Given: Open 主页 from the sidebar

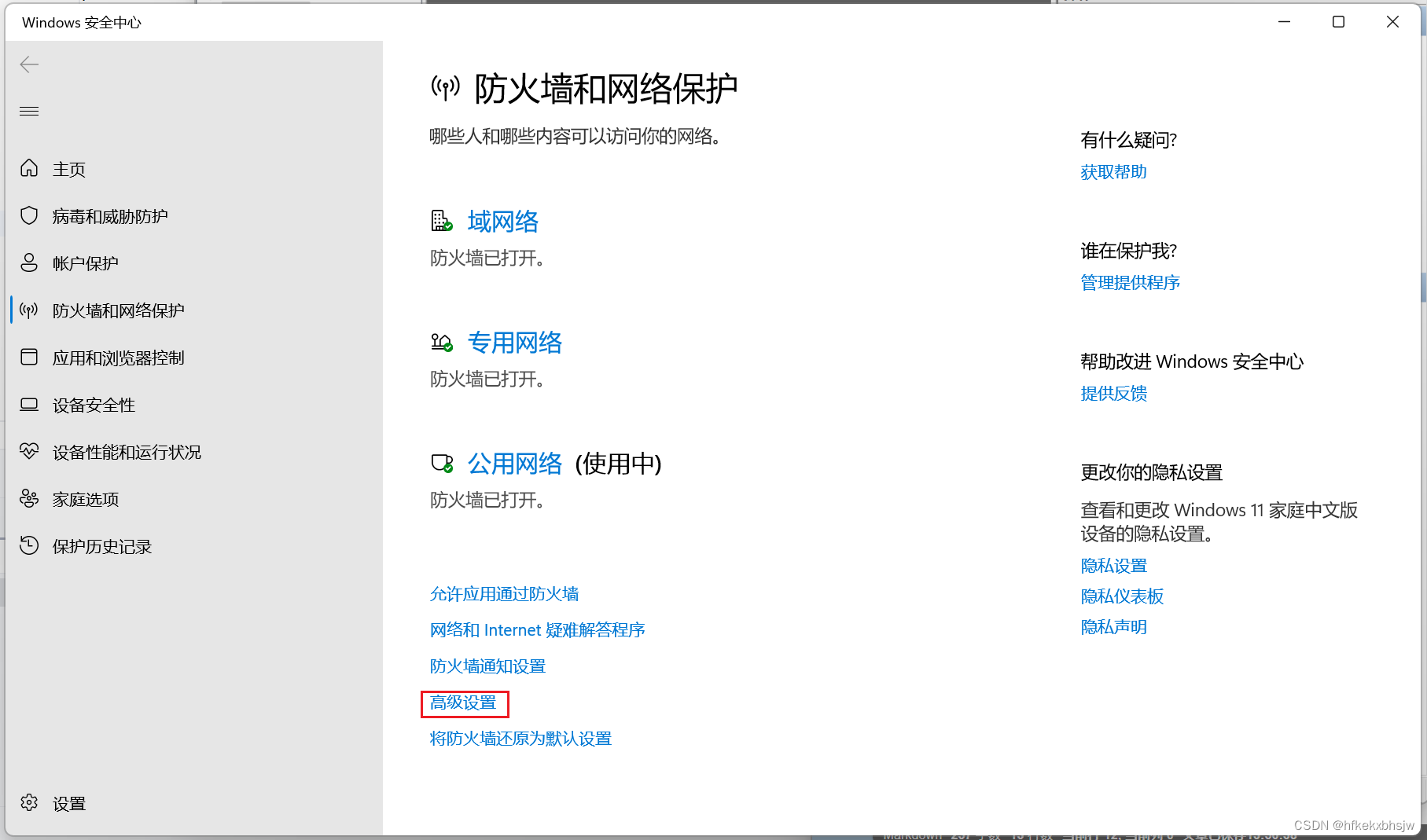Looking at the screenshot, I should click(x=68, y=168).
